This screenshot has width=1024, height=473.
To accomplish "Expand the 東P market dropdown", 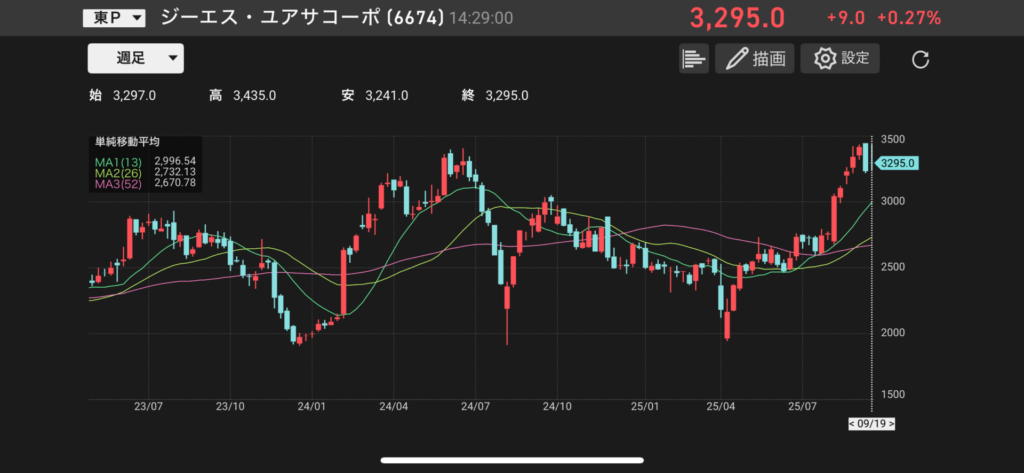I will [113, 18].
